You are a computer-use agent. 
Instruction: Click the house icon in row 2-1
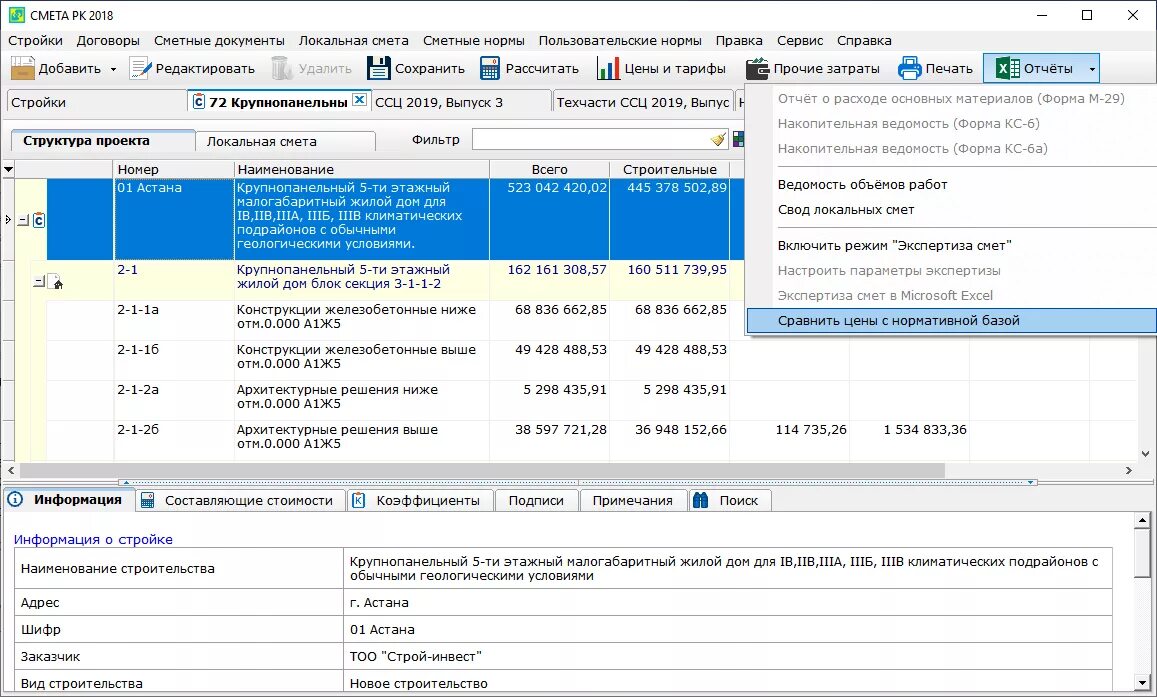pos(55,281)
